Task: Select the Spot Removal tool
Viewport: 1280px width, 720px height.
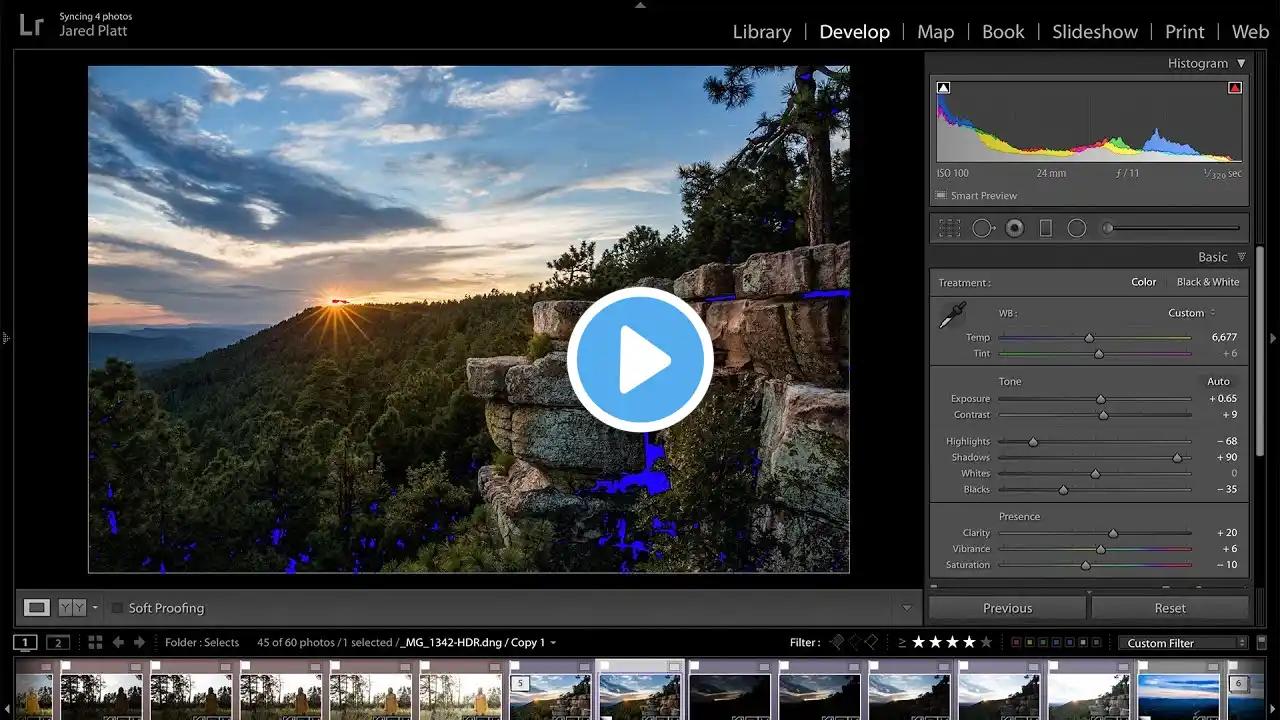Action: [x=983, y=228]
